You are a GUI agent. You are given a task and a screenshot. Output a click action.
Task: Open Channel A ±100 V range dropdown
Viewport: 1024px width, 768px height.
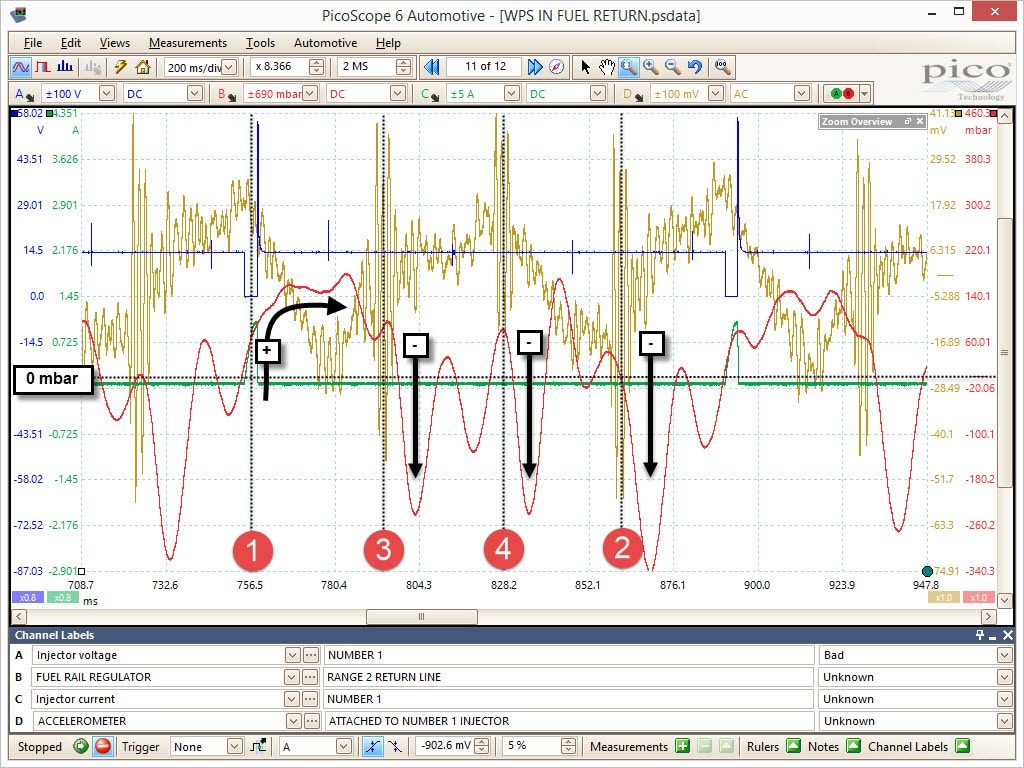[x=107, y=93]
